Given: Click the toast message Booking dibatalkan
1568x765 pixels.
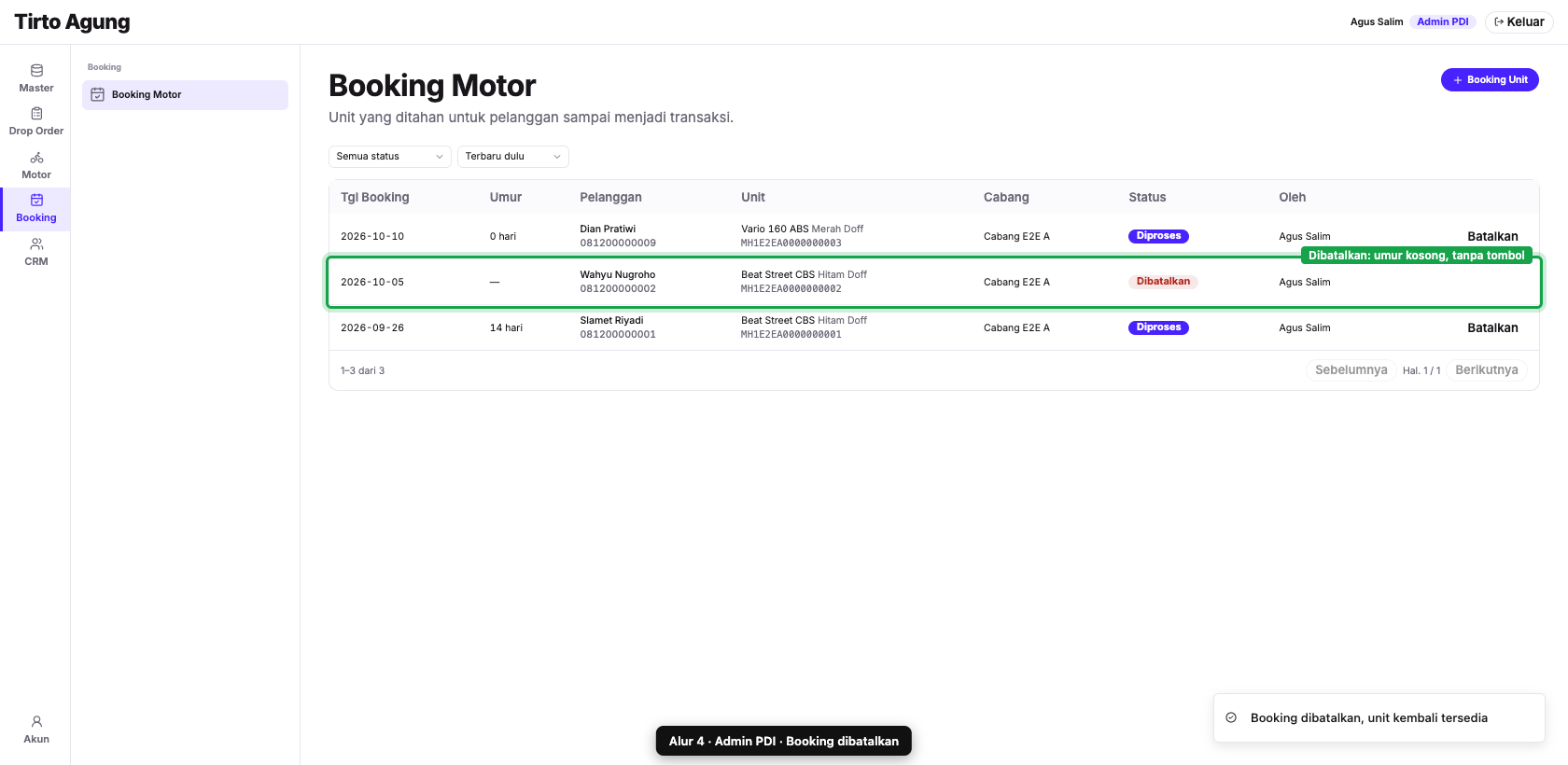Looking at the screenshot, I should point(1369,717).
